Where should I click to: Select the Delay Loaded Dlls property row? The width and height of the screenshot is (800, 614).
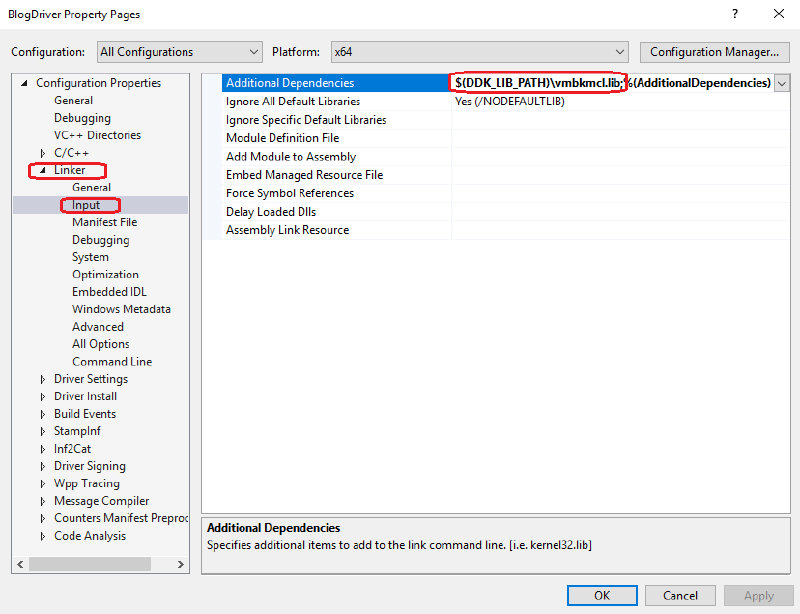pos(274,212)
